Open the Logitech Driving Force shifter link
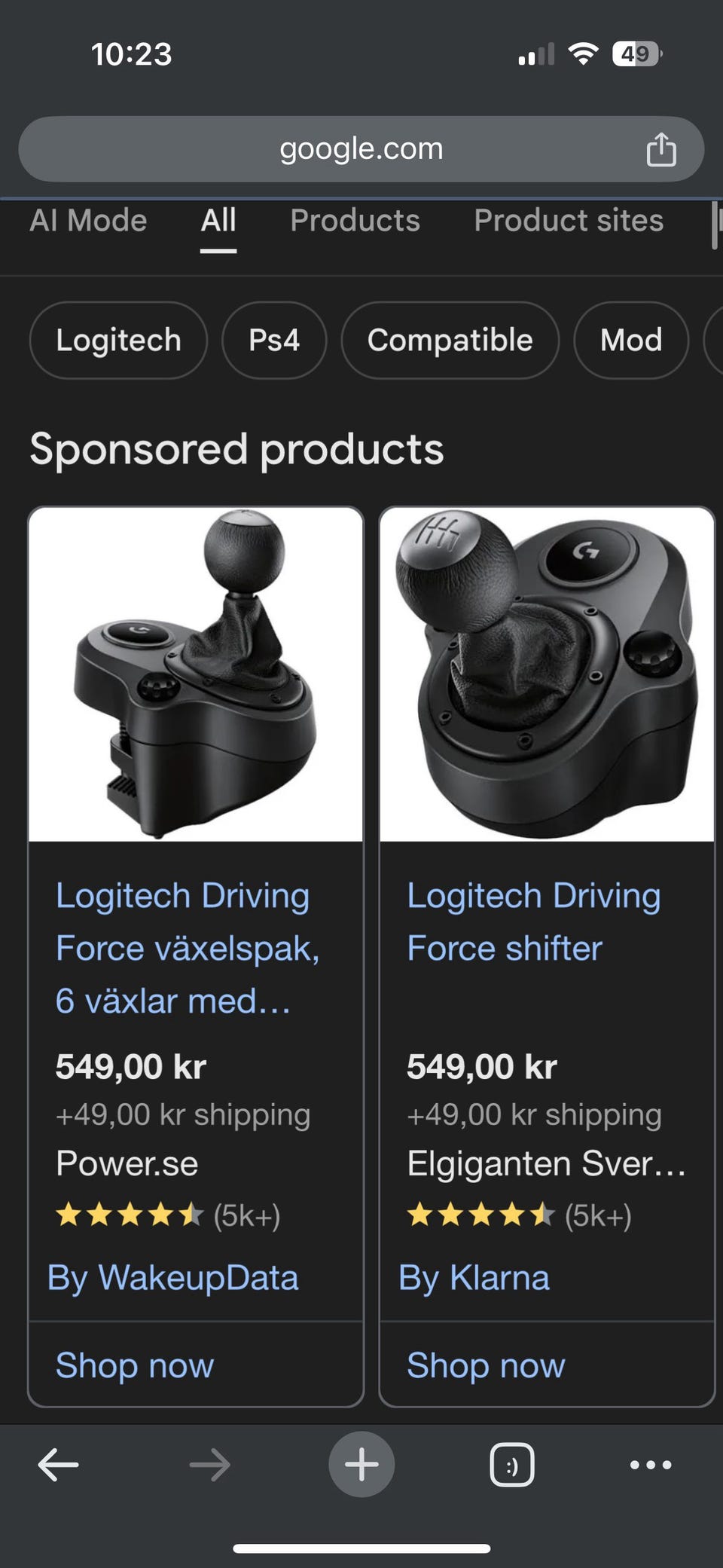The height and width of the screenshot is (1568, 723). pos(533,922)
